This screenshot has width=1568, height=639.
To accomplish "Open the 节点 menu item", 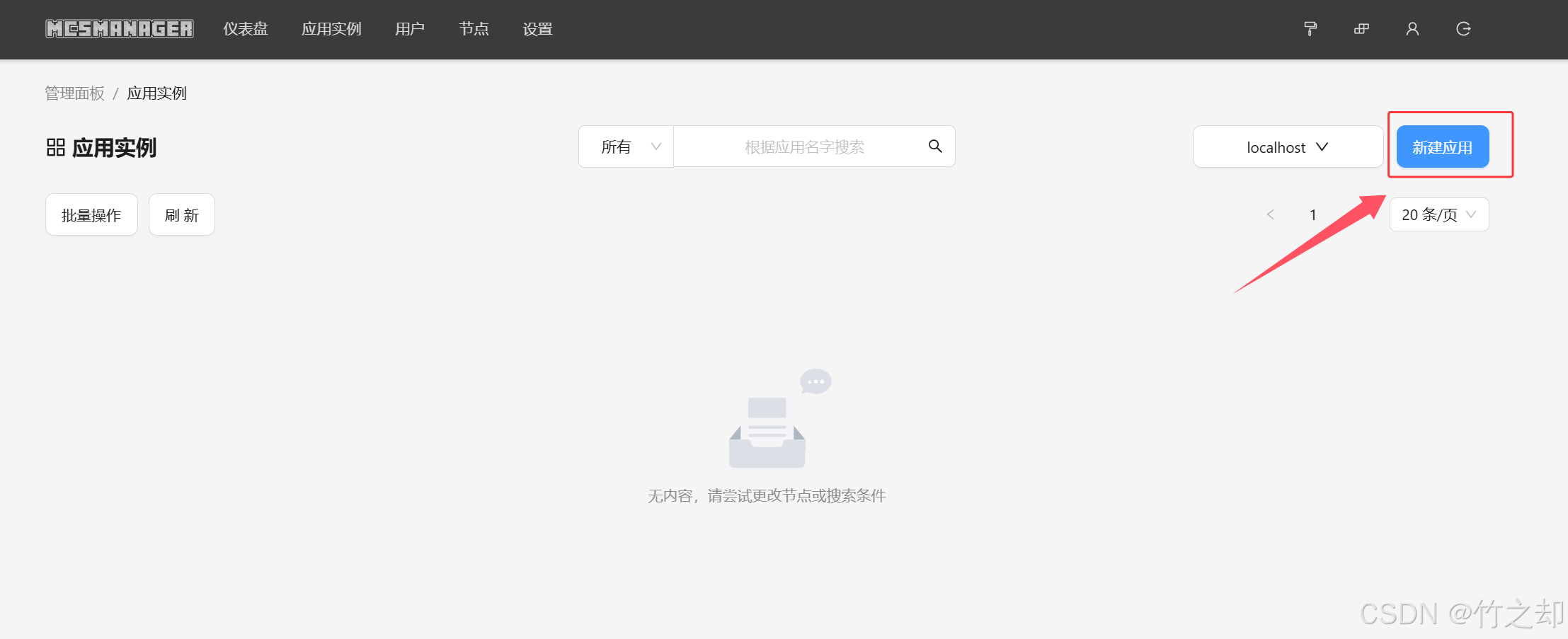I will click(474, 29).
